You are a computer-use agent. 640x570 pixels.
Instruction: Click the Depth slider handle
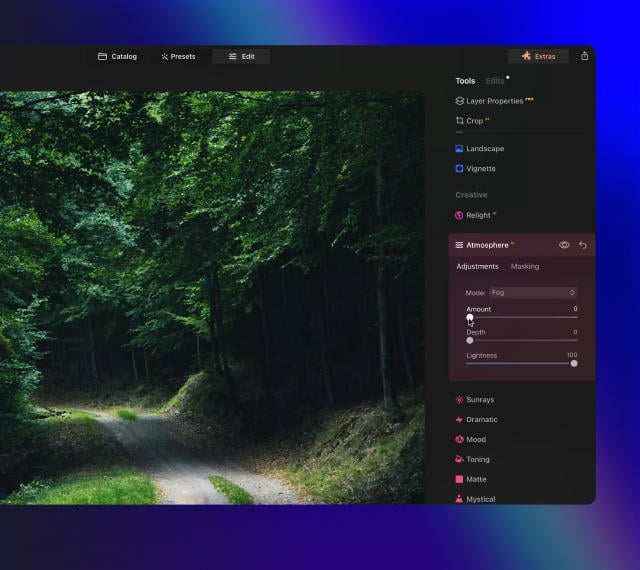[x=470, y=340]
